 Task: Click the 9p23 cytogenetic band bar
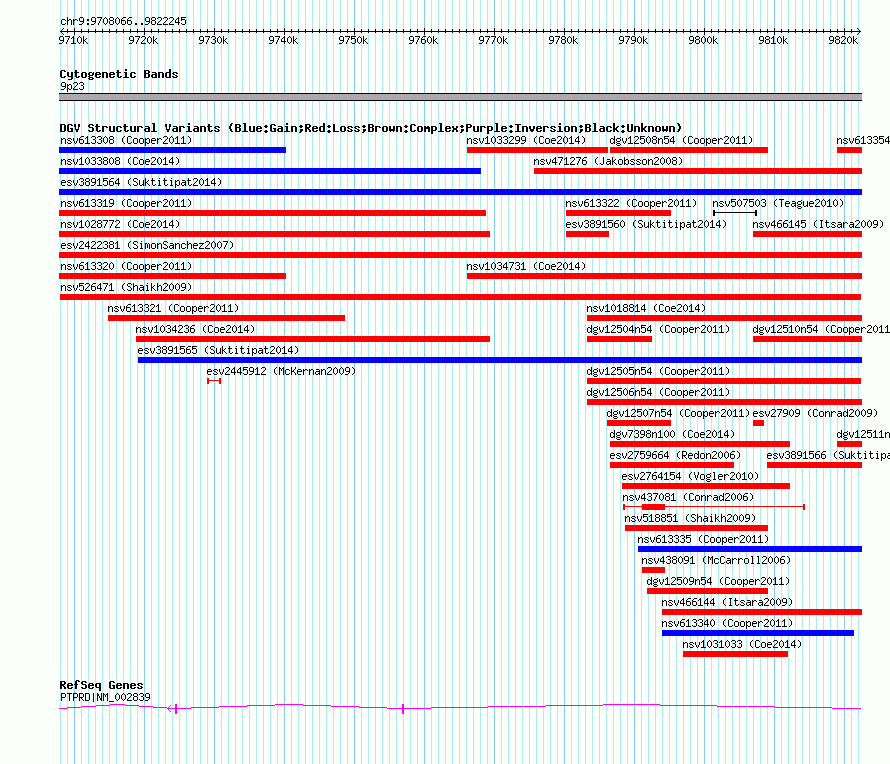coord(460,97)
